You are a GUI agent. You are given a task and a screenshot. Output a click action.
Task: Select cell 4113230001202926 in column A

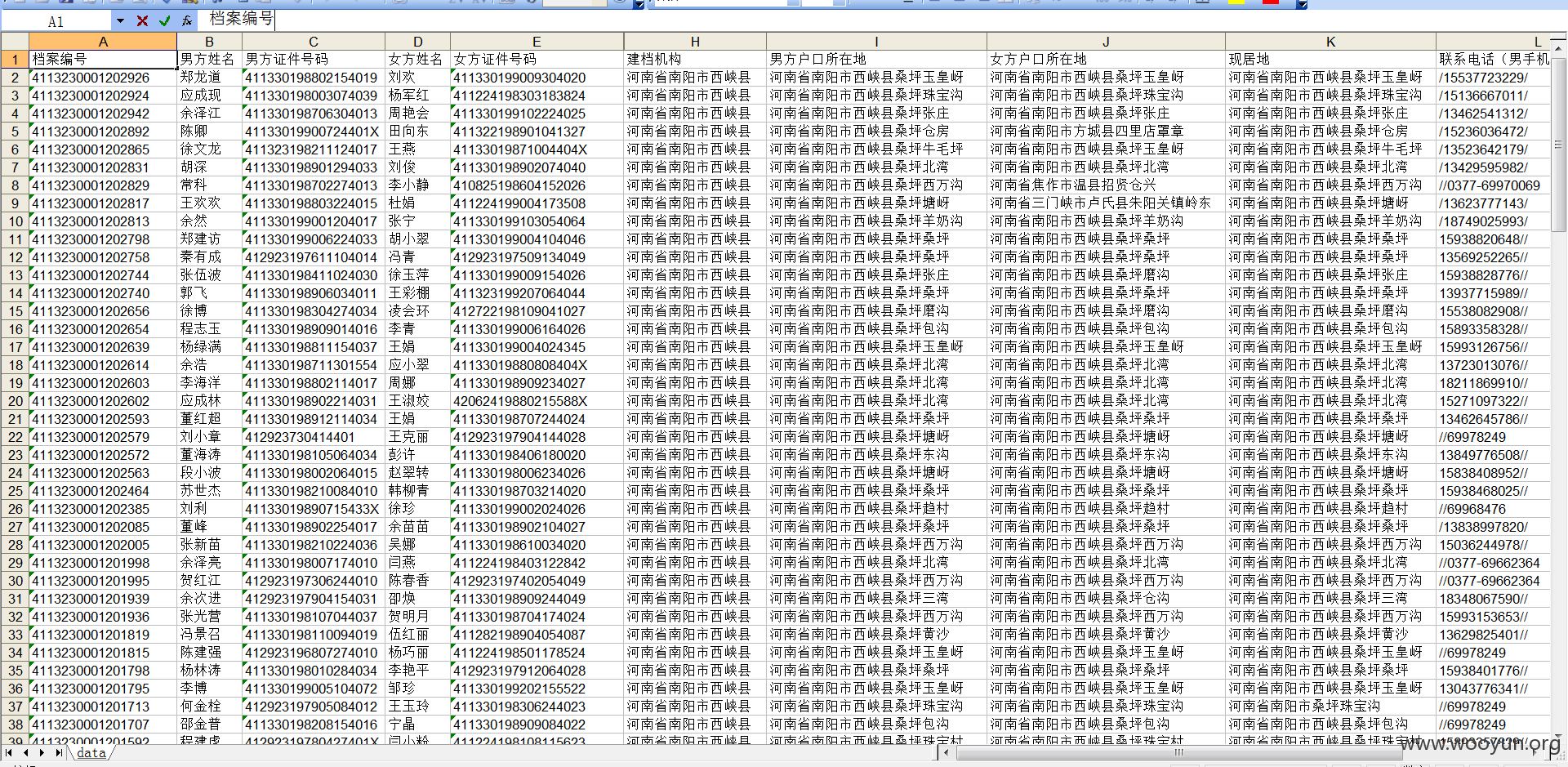(x=103, y=78)
